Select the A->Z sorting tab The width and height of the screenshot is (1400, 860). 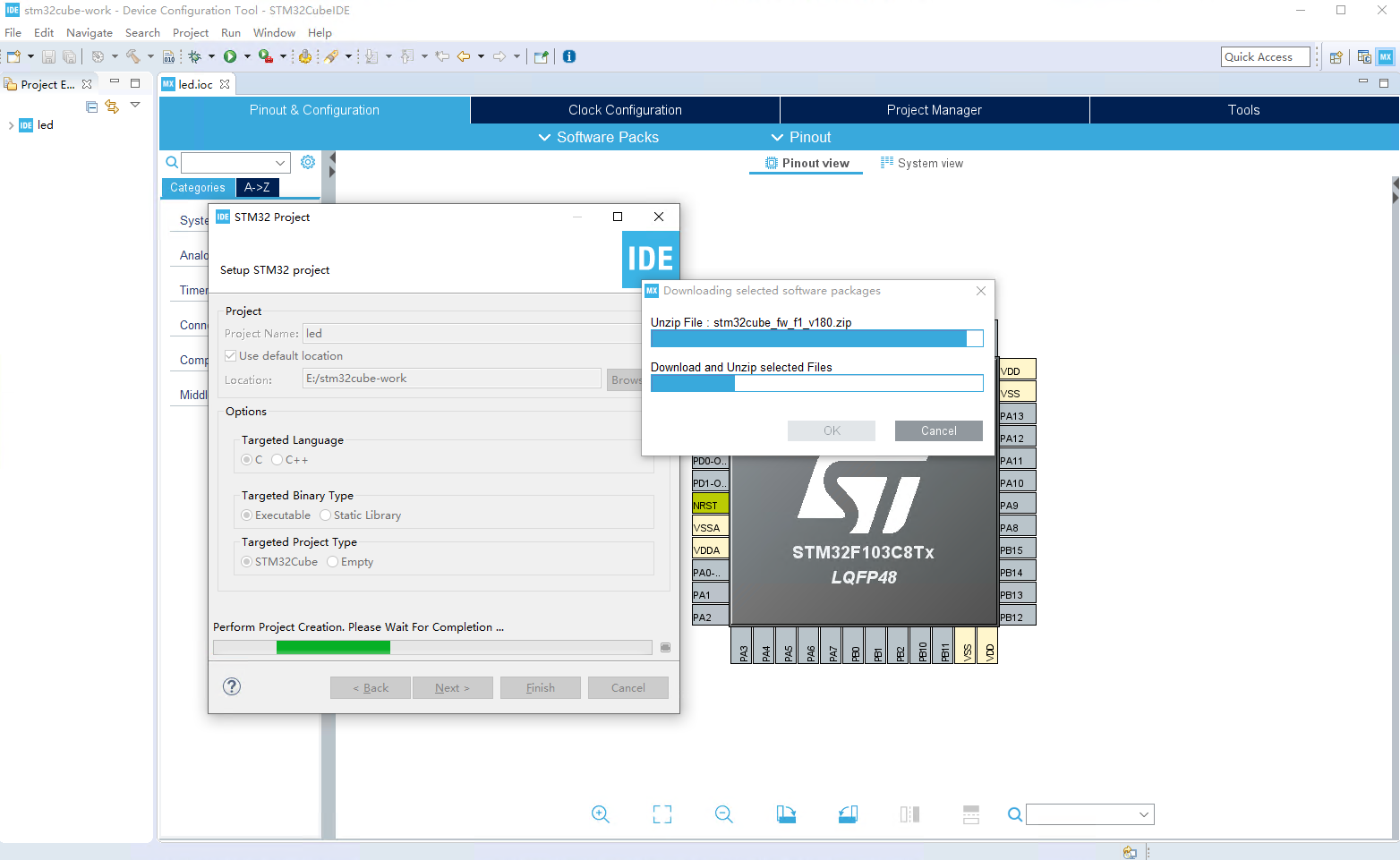[x=257, y=187]
